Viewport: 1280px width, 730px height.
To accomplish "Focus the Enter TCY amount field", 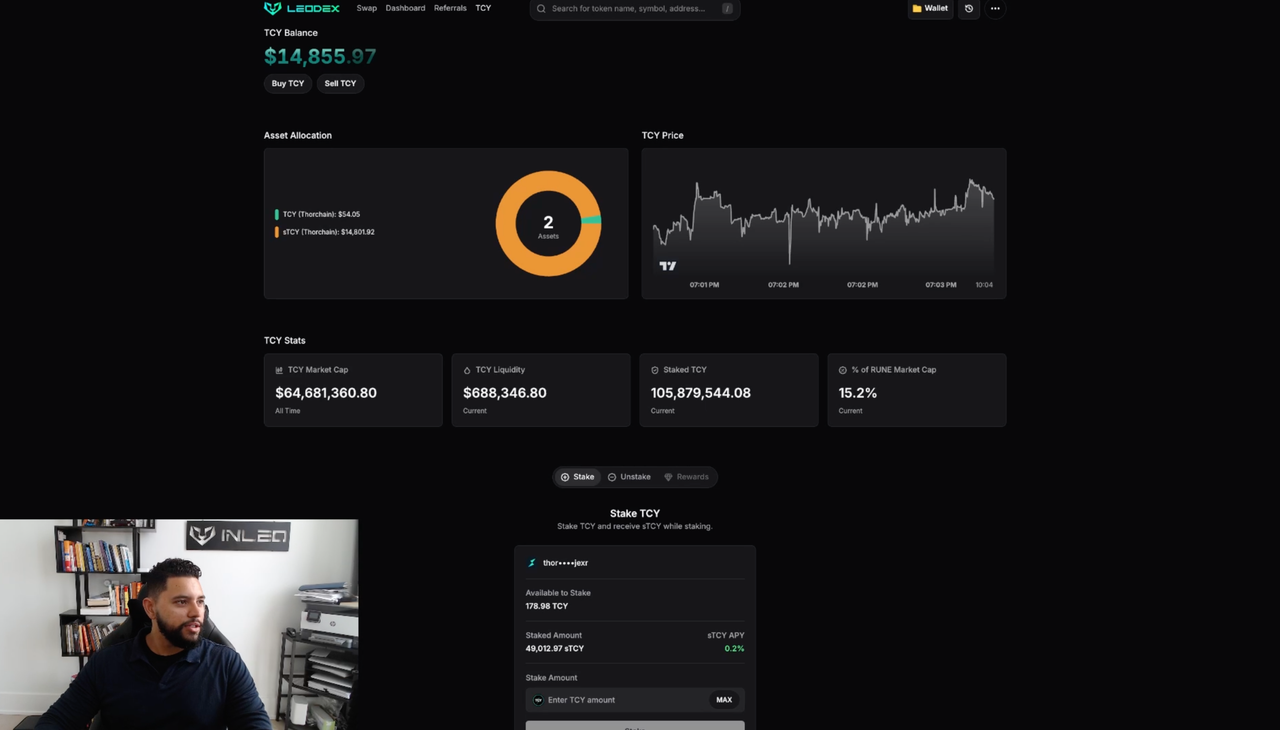I will [635, 700].
